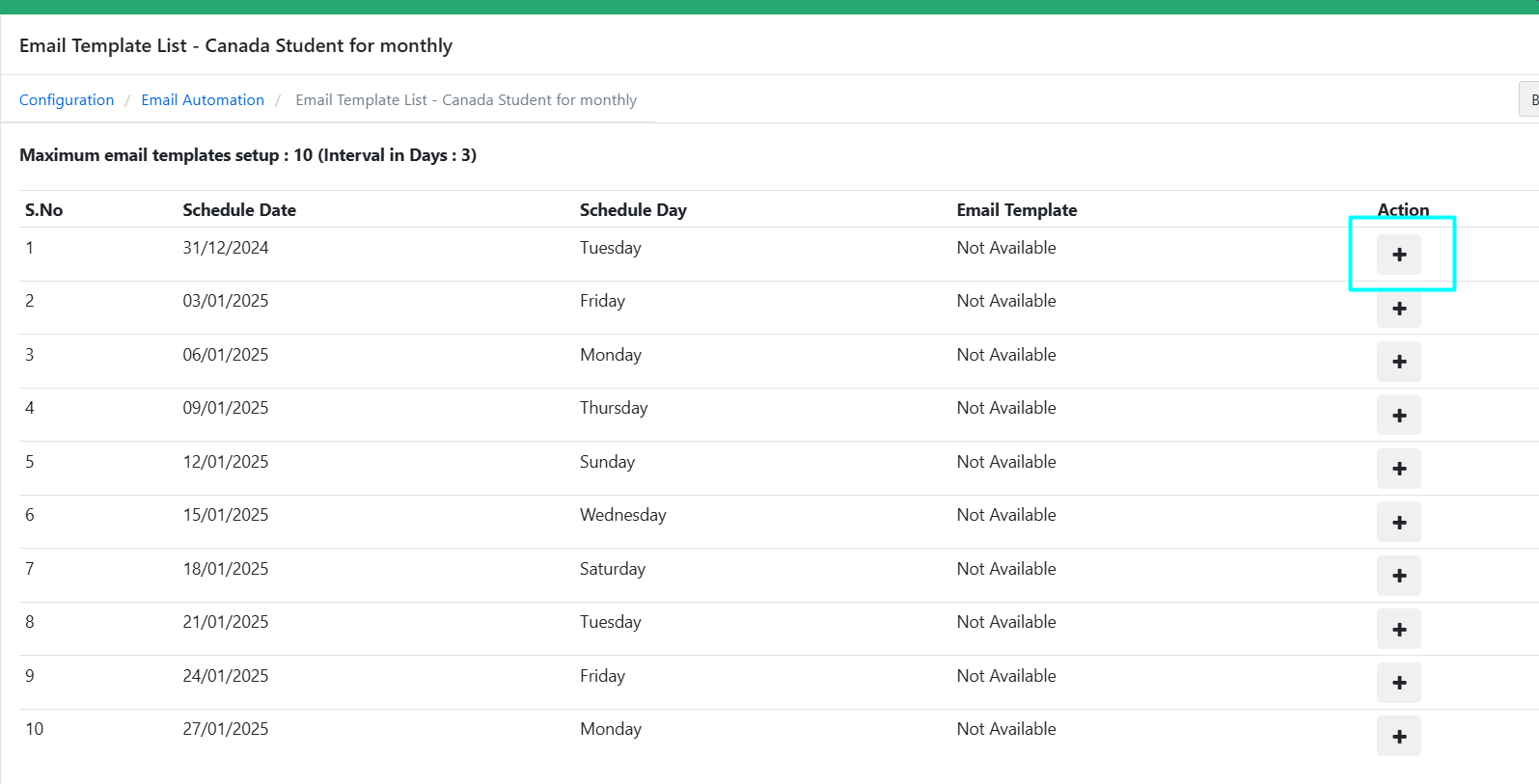Open the Configuration breadcrumb link

tap(67, 100)
